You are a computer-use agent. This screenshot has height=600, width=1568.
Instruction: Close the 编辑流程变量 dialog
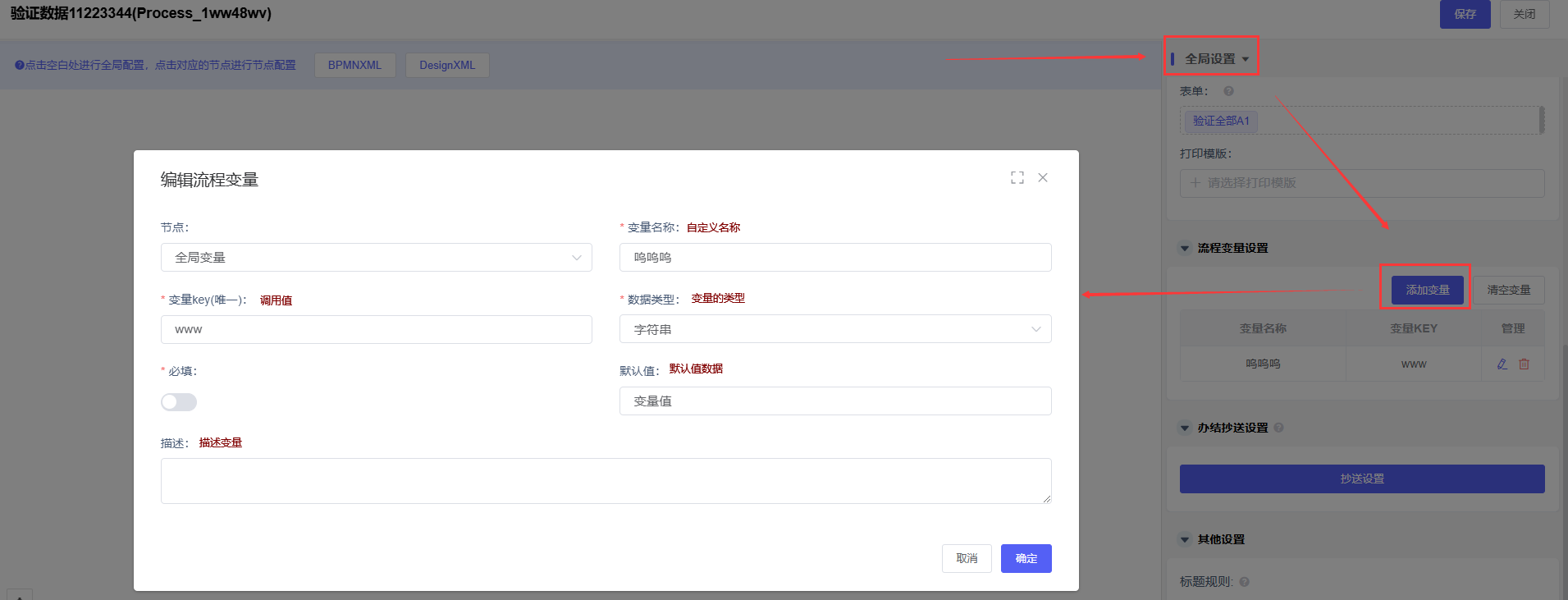pyautogui.click(x=1043, y=178)
